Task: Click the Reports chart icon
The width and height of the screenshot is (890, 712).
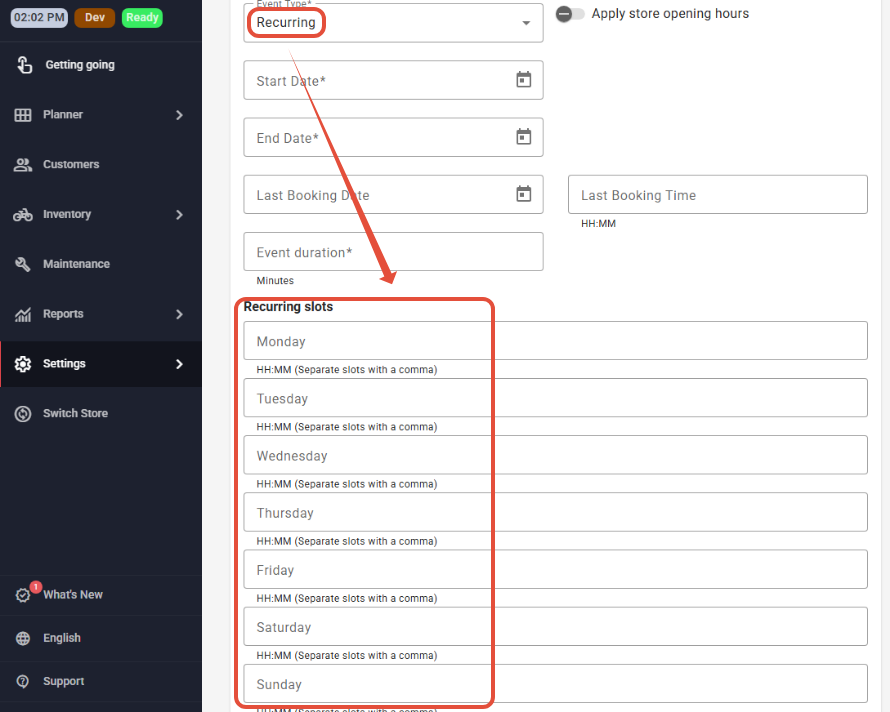Action: pyautogui.click(x=23, y=314)
